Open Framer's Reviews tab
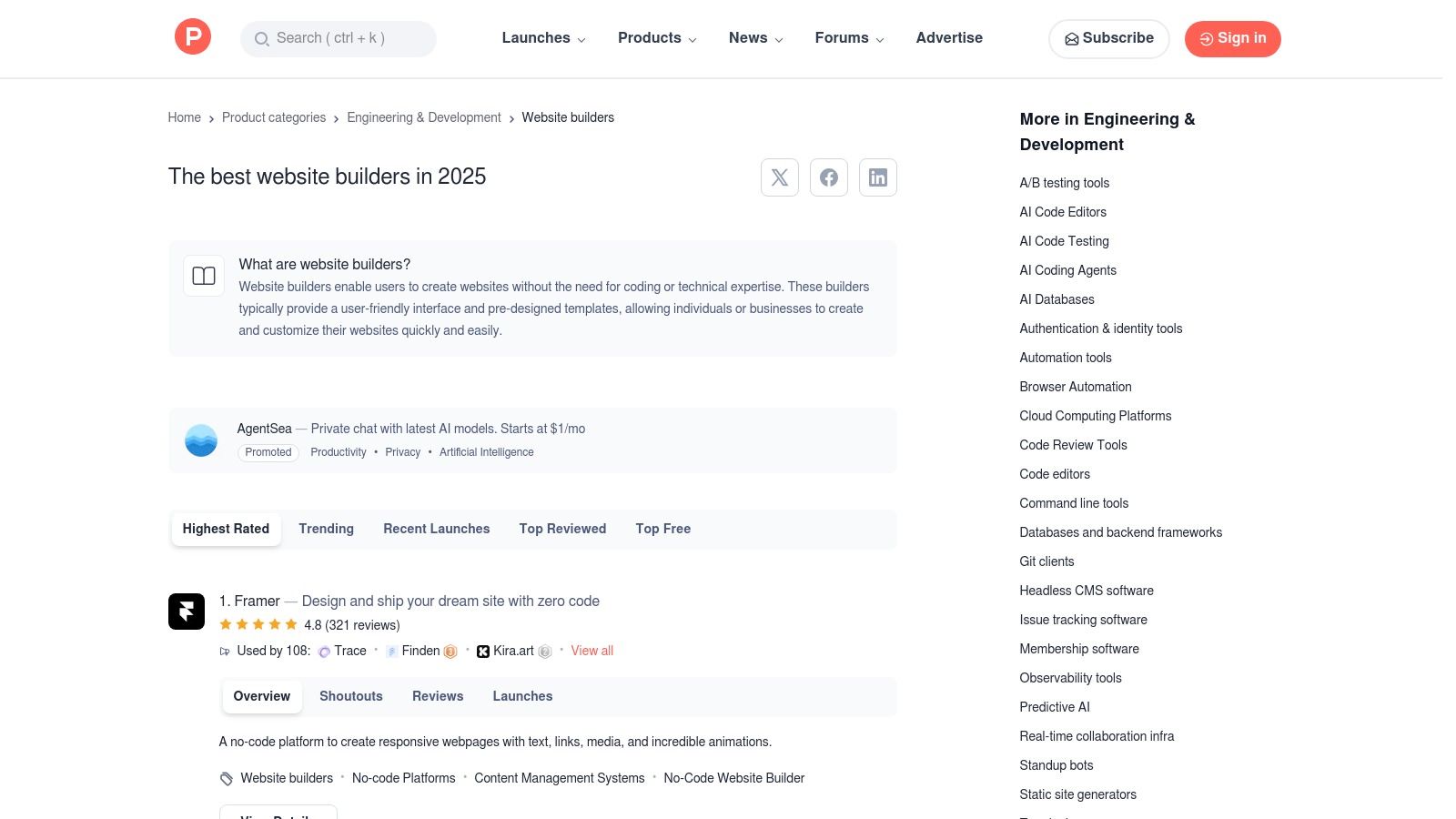 [438, 696]
